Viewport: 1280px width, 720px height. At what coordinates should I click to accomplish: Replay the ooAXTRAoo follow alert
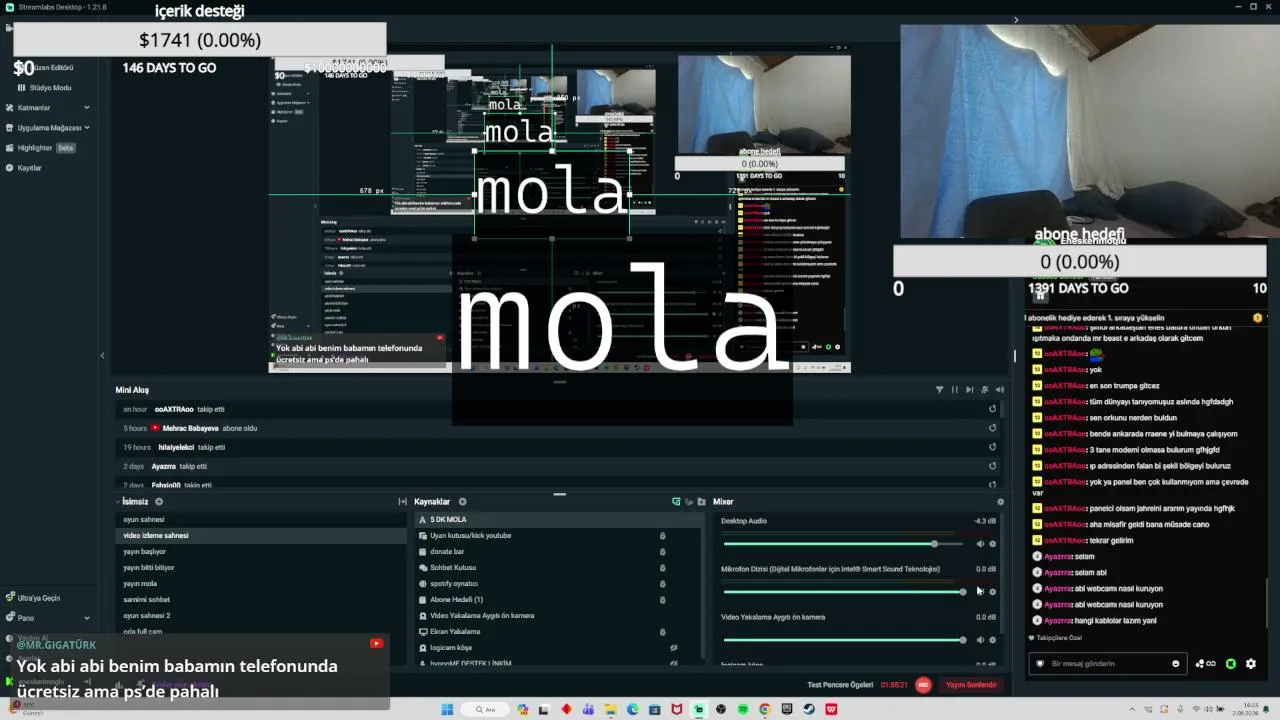click(992, 409)
